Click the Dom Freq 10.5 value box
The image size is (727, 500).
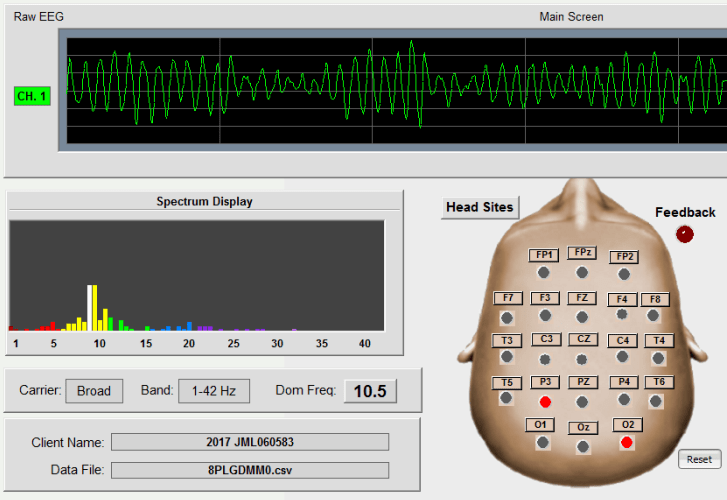click(369, 390)
